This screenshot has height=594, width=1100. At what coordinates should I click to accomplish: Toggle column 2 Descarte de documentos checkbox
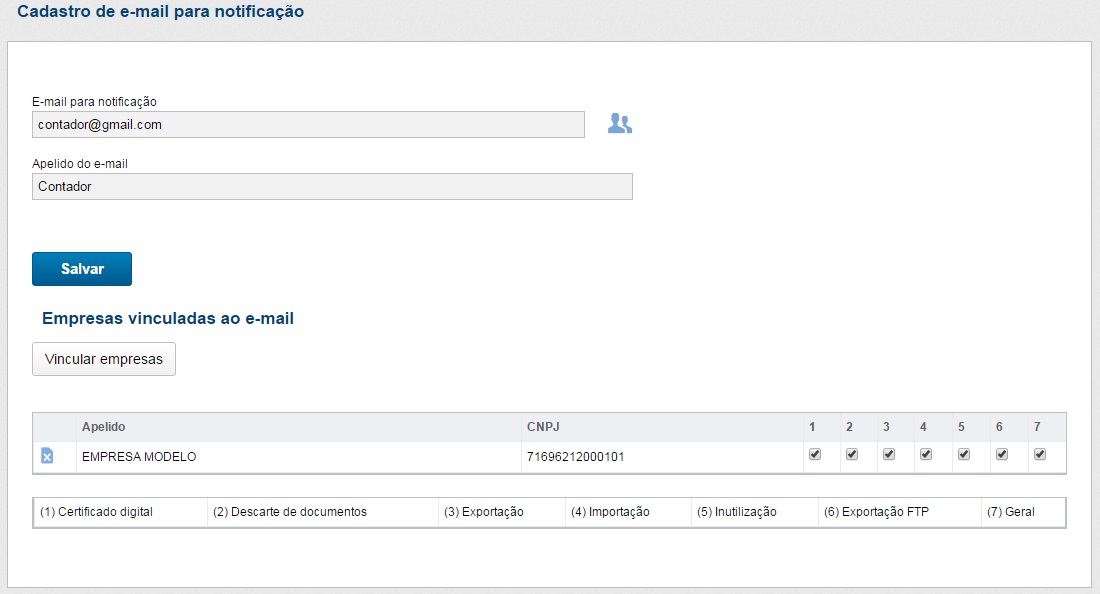(852, 454)
